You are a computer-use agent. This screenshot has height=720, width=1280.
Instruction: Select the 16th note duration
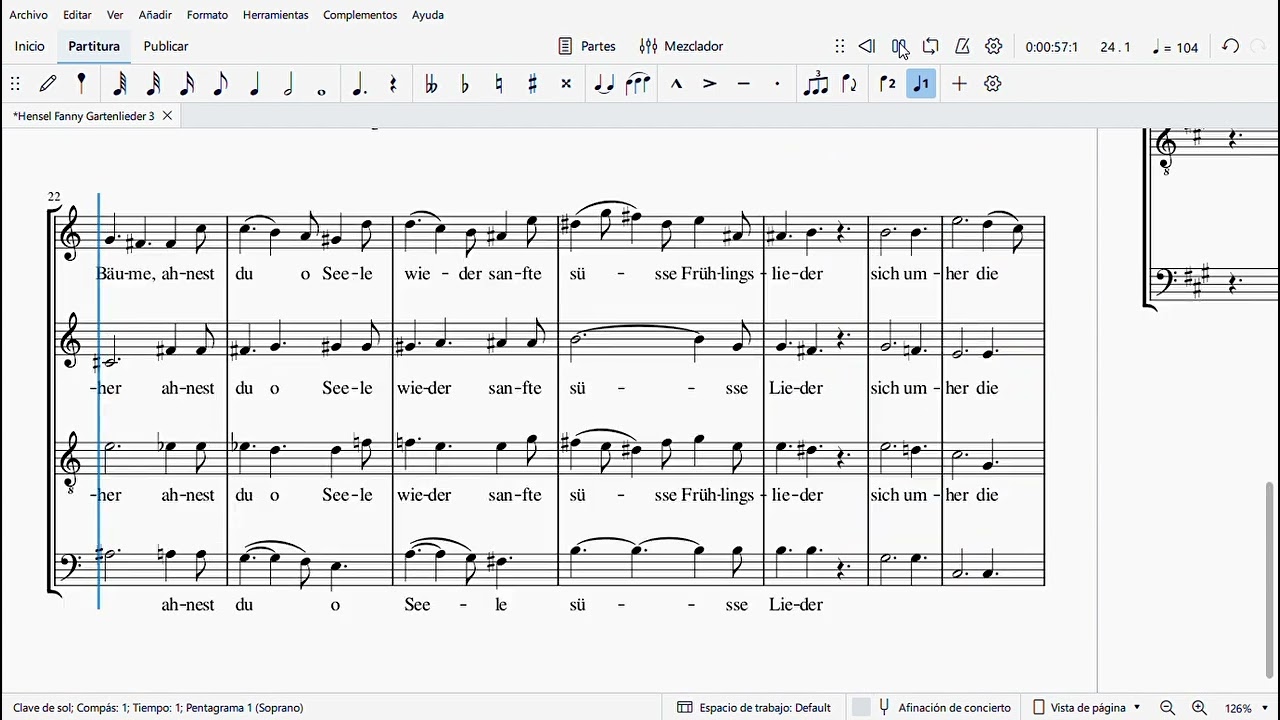pyautogui.click(x=187, y=84)
